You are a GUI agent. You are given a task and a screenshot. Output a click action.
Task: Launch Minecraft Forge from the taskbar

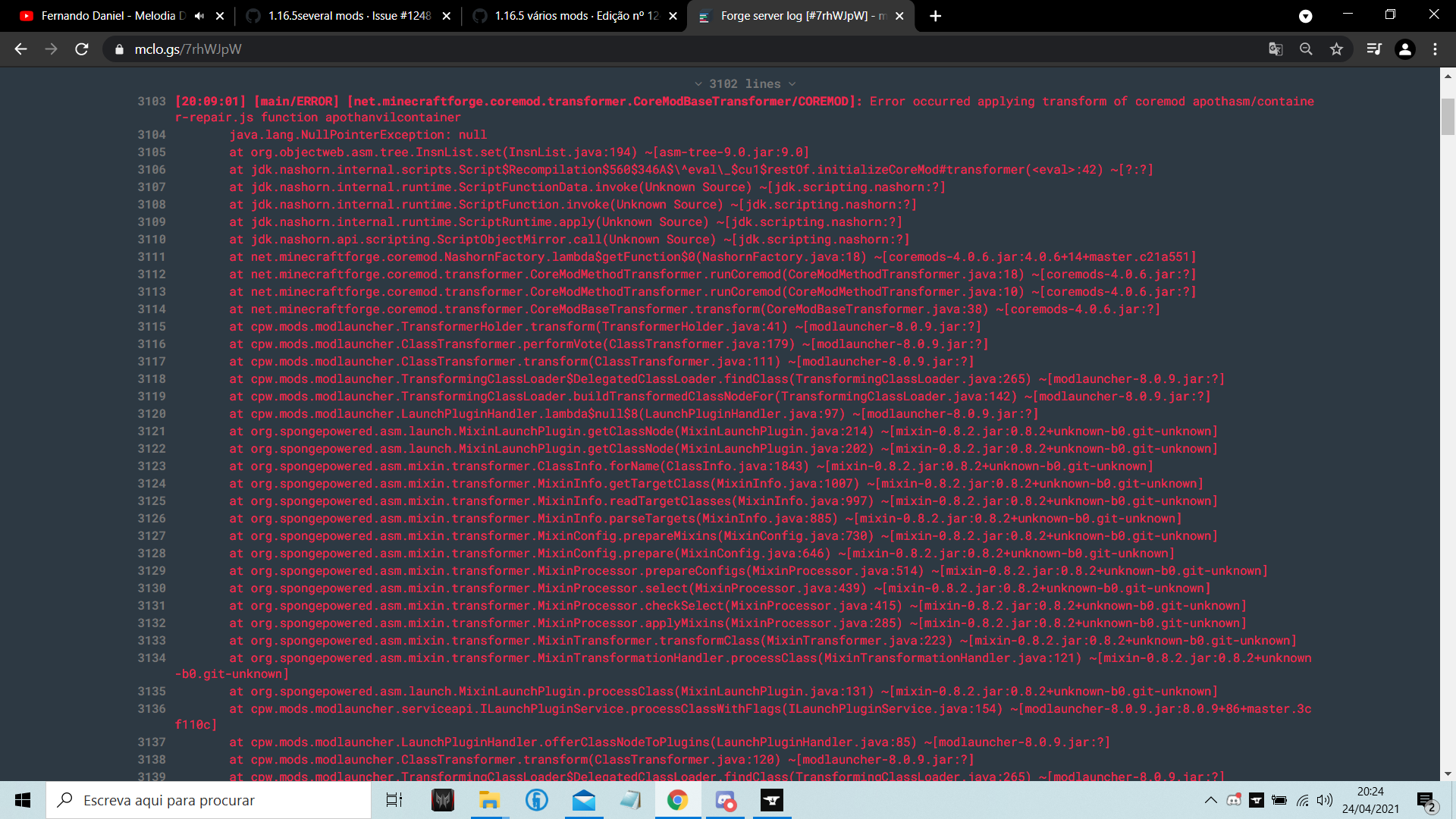coord(771,800)
